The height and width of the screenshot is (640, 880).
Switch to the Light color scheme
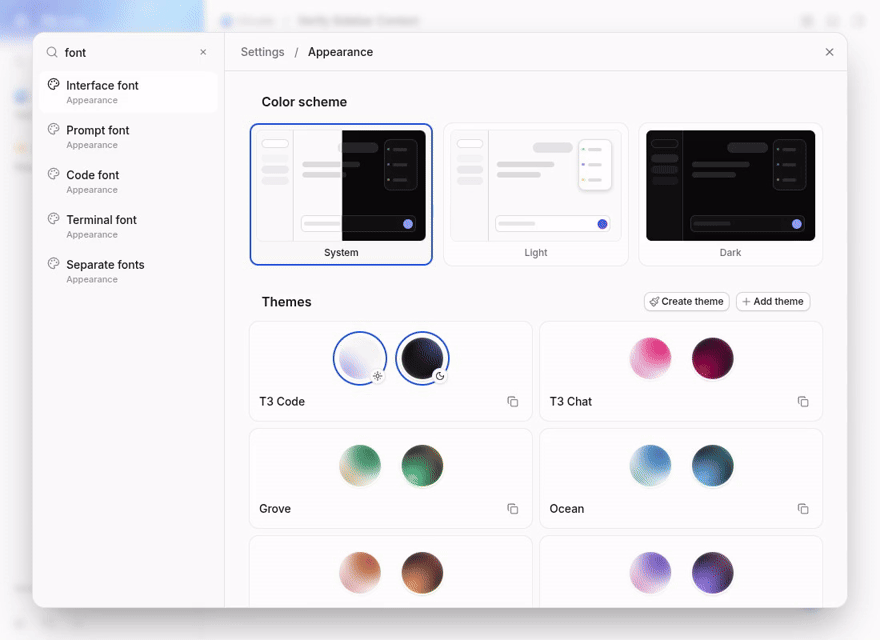coord(536,194)
